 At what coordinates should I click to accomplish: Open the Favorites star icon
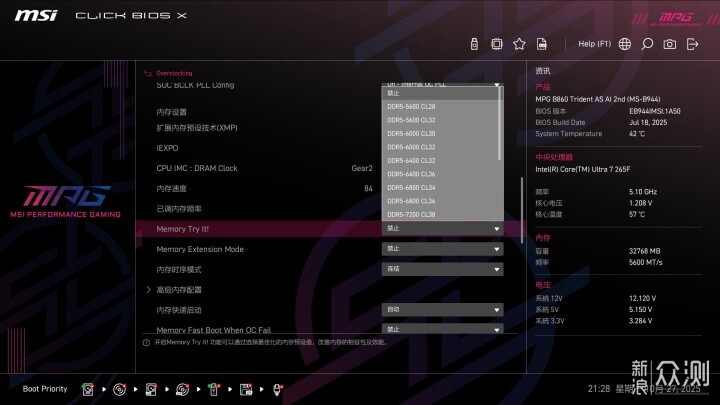pyautogui.click(x=519, y=44)
